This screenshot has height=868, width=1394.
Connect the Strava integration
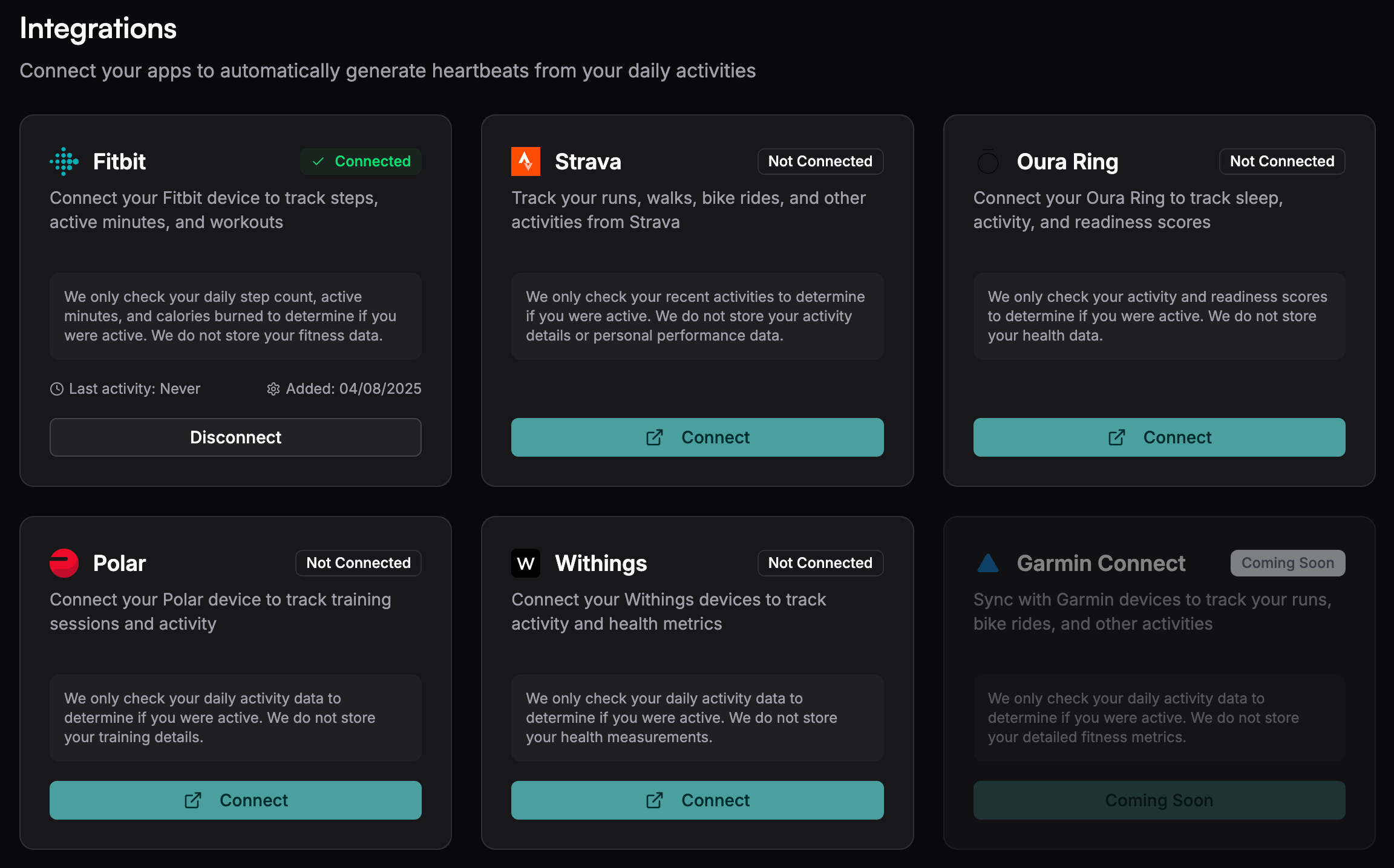[x=697, y=437]
